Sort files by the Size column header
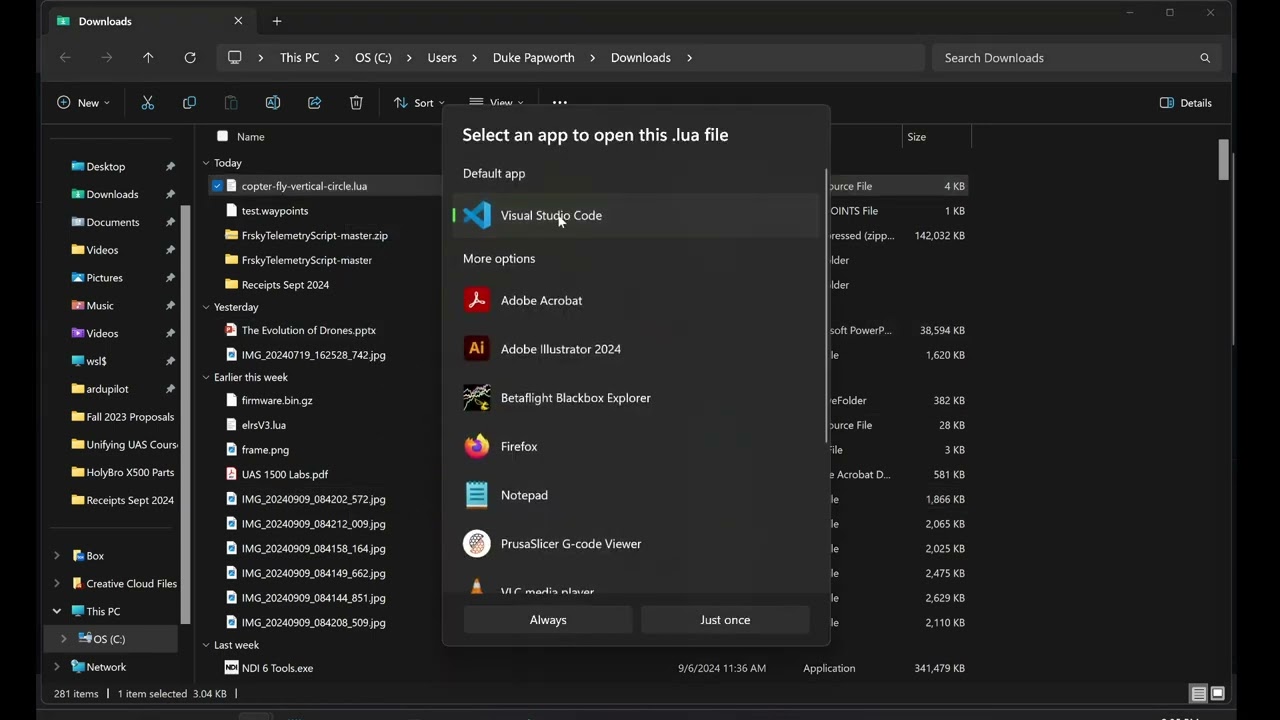The image size is (1280, 720). click(917, 137)
